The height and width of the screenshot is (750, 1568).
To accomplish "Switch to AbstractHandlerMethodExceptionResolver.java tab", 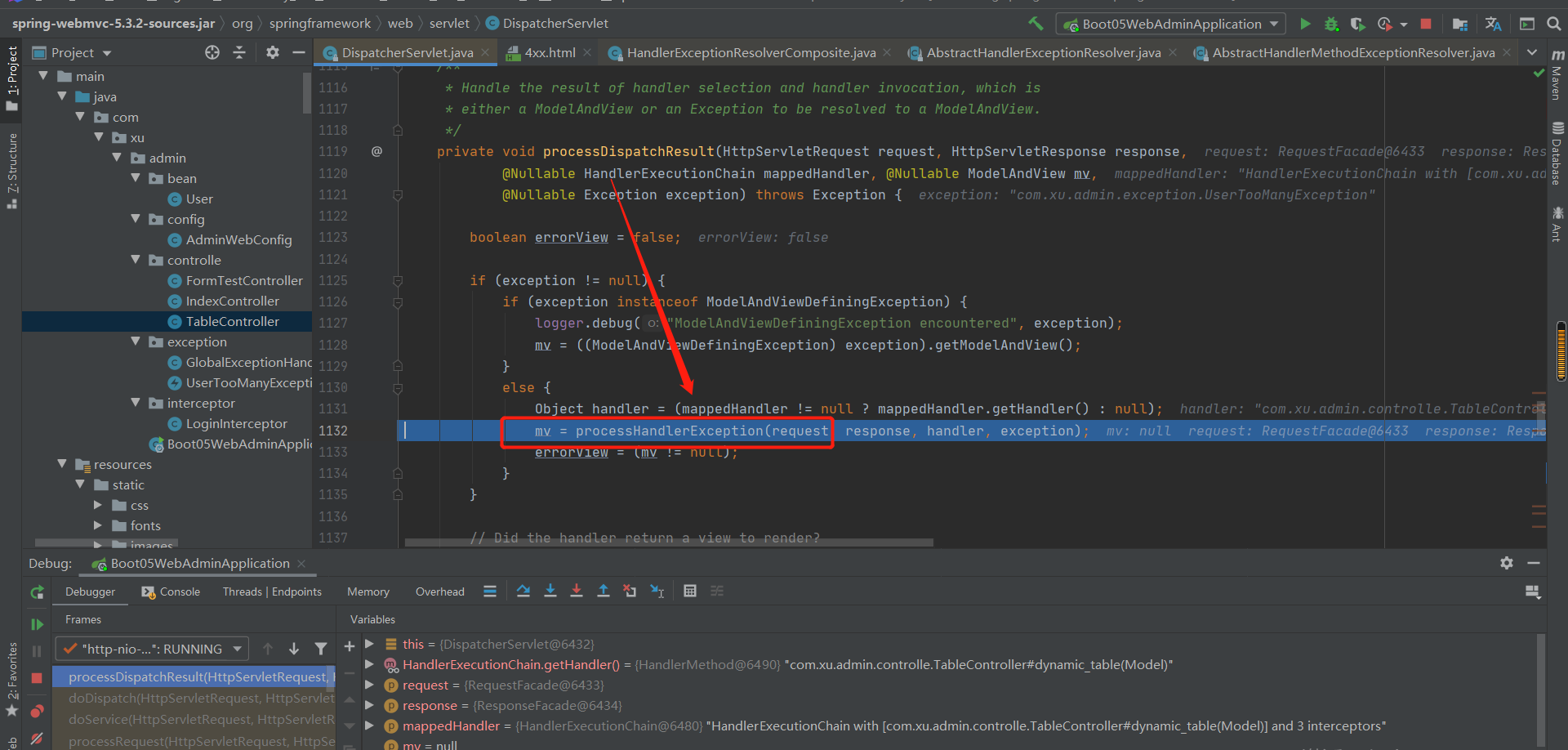I will 1353,52.
